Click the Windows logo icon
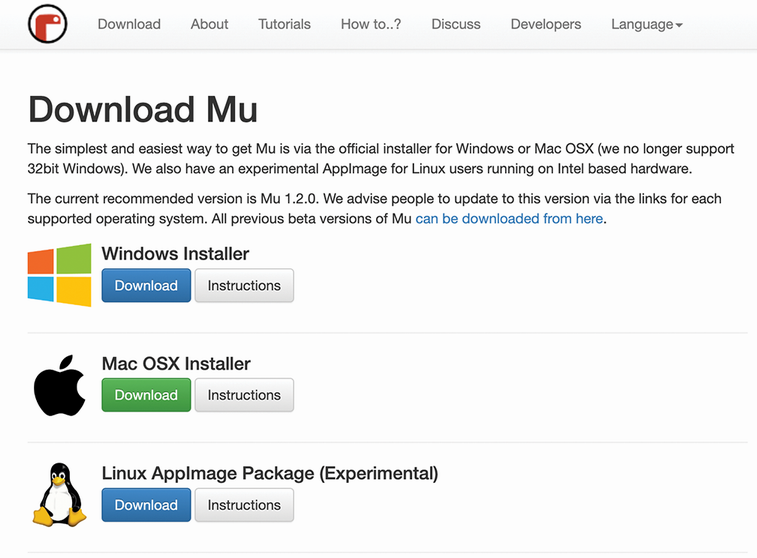Image resolution: width=757 pixels, height=558 pixels. (59, 275)
